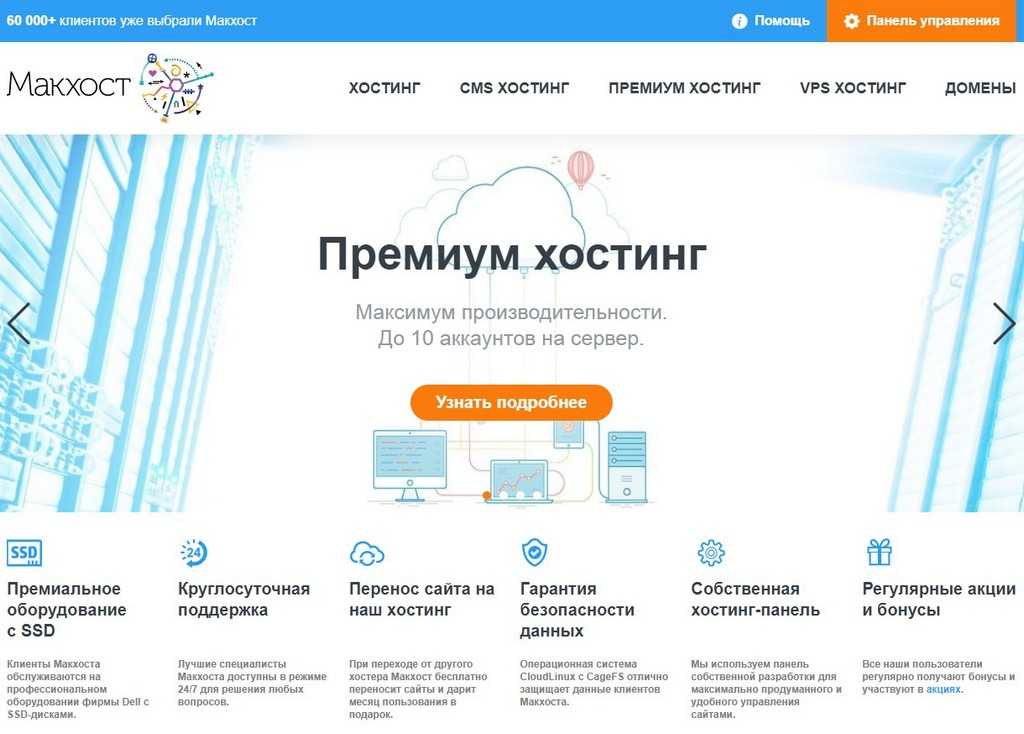Click the 24-hour support clock icon
Screen dimensions: 1024x734
193,553
